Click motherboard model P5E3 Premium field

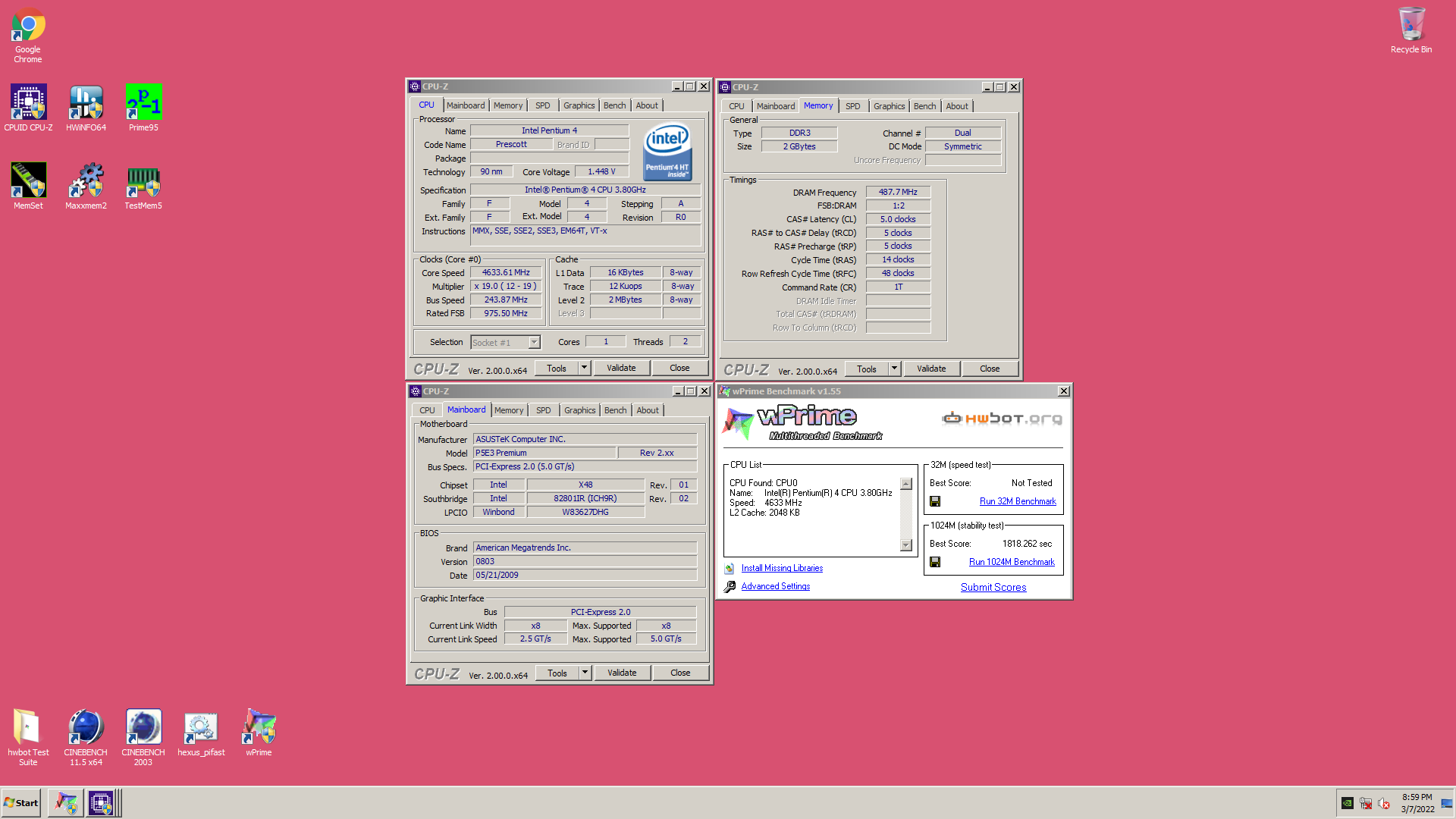(x=544, y=453)
